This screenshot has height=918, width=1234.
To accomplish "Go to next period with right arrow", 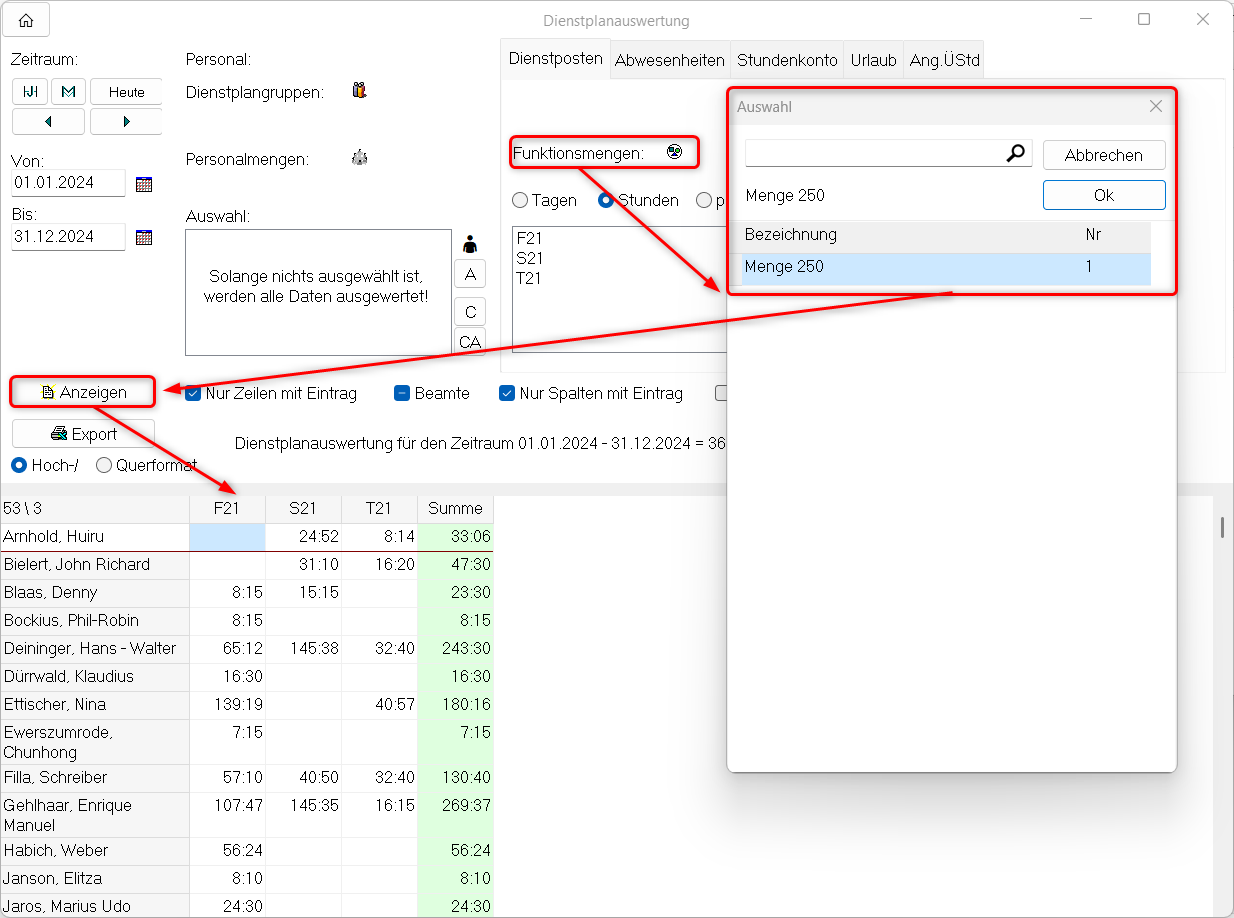I will 126,122.
